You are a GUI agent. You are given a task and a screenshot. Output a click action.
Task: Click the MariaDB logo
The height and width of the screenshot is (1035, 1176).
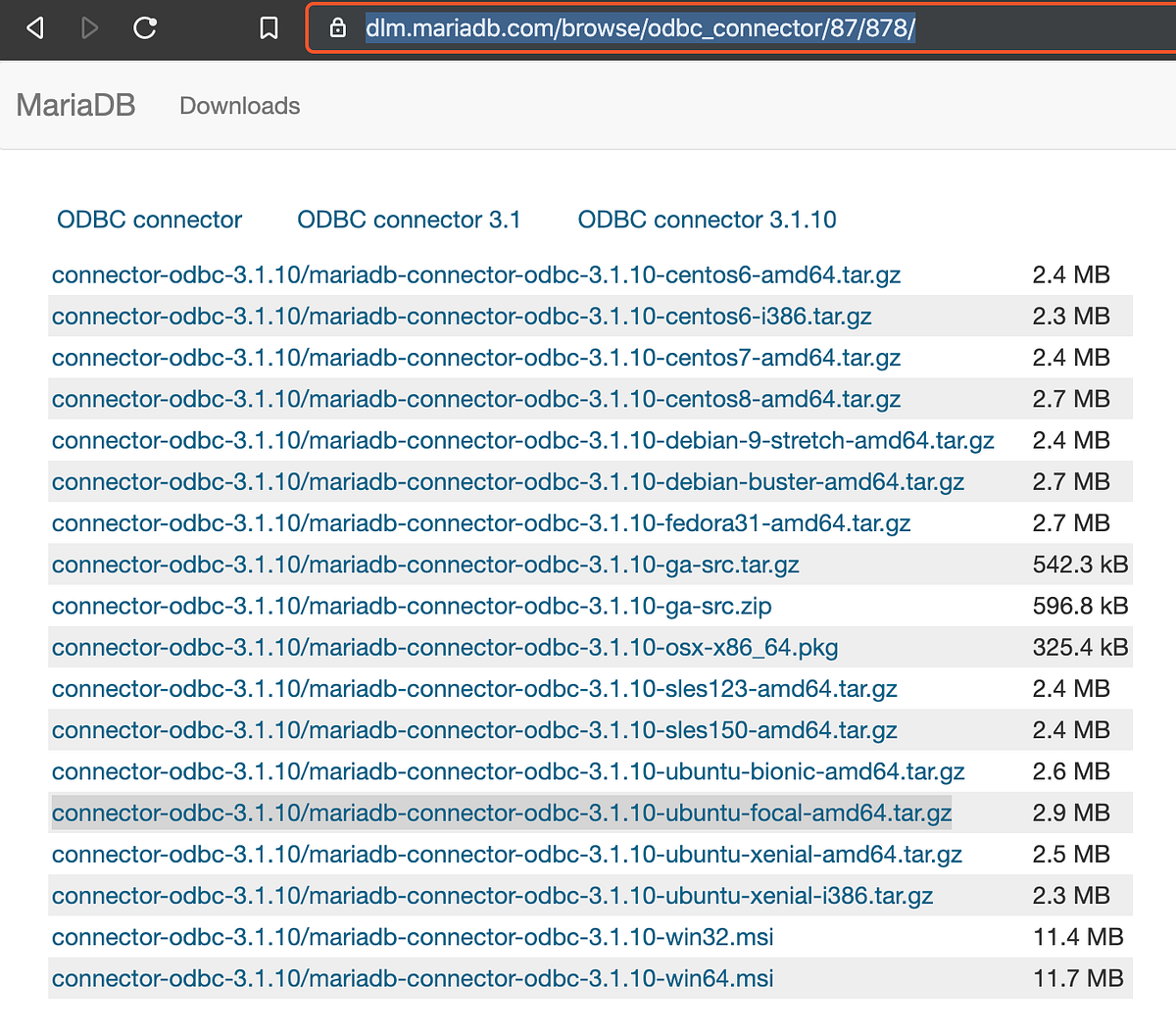(x=75, y=105)
